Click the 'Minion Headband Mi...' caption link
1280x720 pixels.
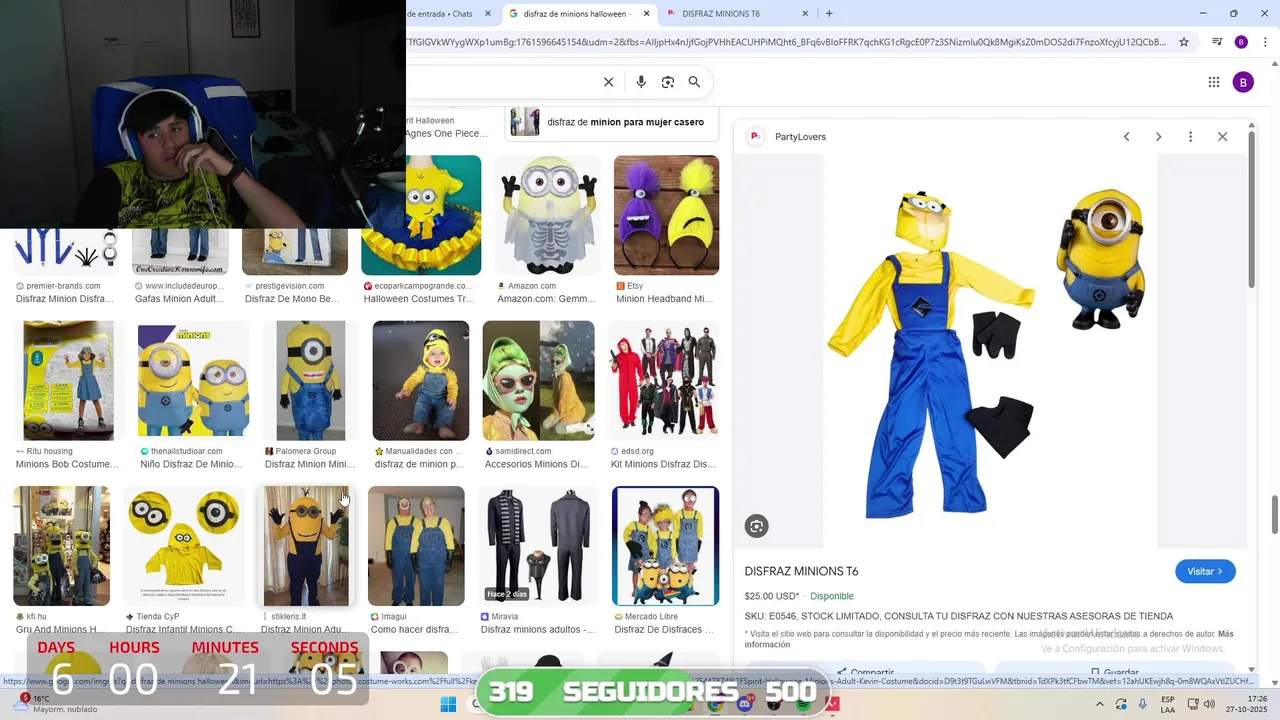click(664, 299)
